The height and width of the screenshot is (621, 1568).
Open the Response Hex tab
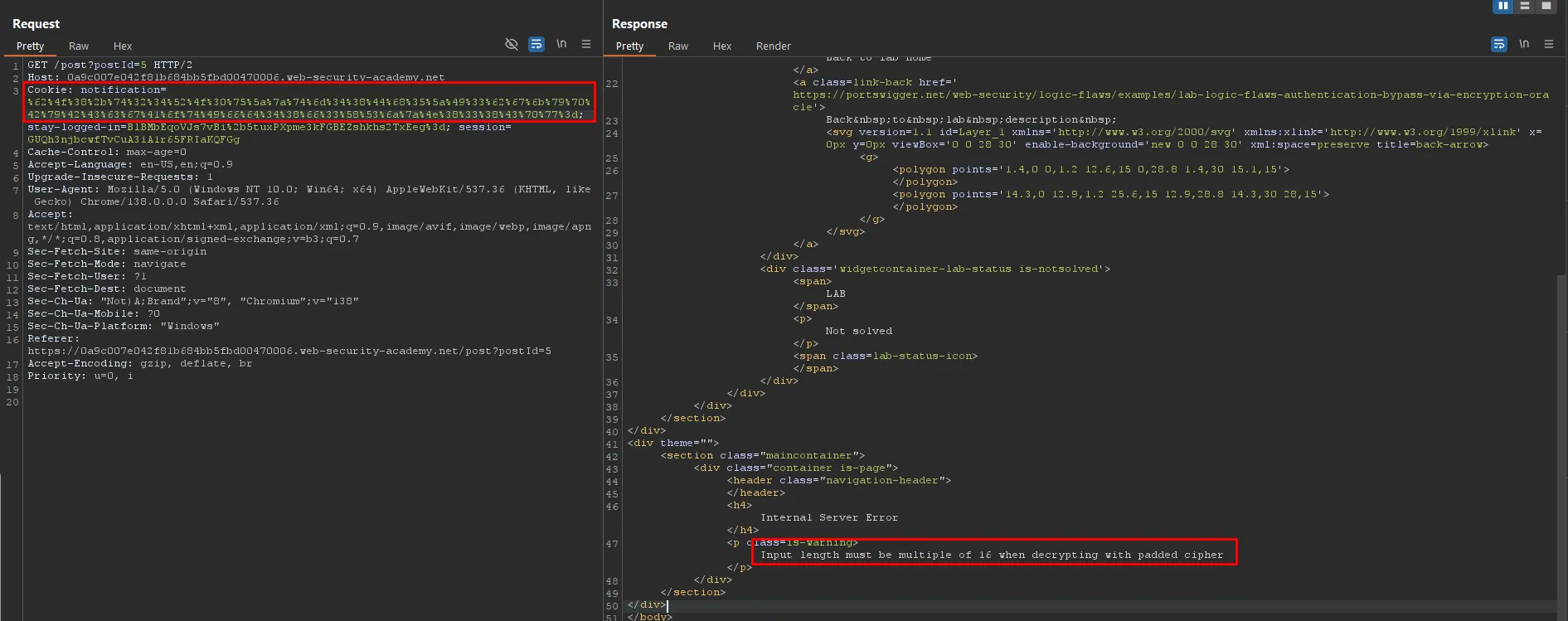[x=722, y=46]
